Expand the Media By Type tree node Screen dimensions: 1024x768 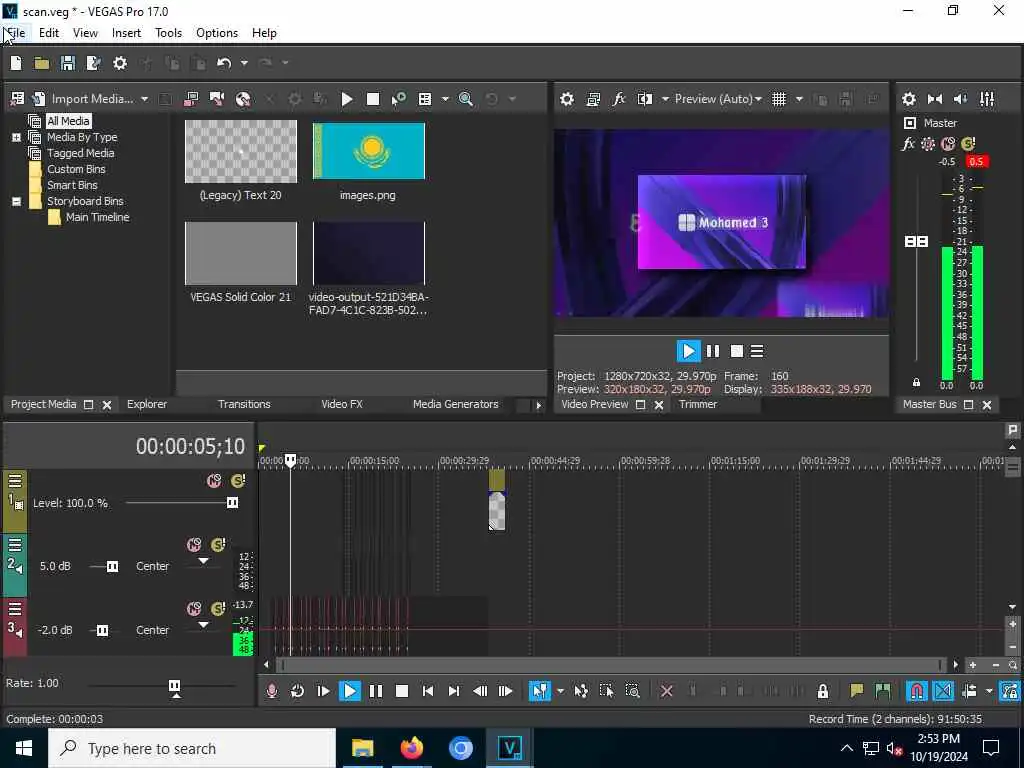pos(16,137)
